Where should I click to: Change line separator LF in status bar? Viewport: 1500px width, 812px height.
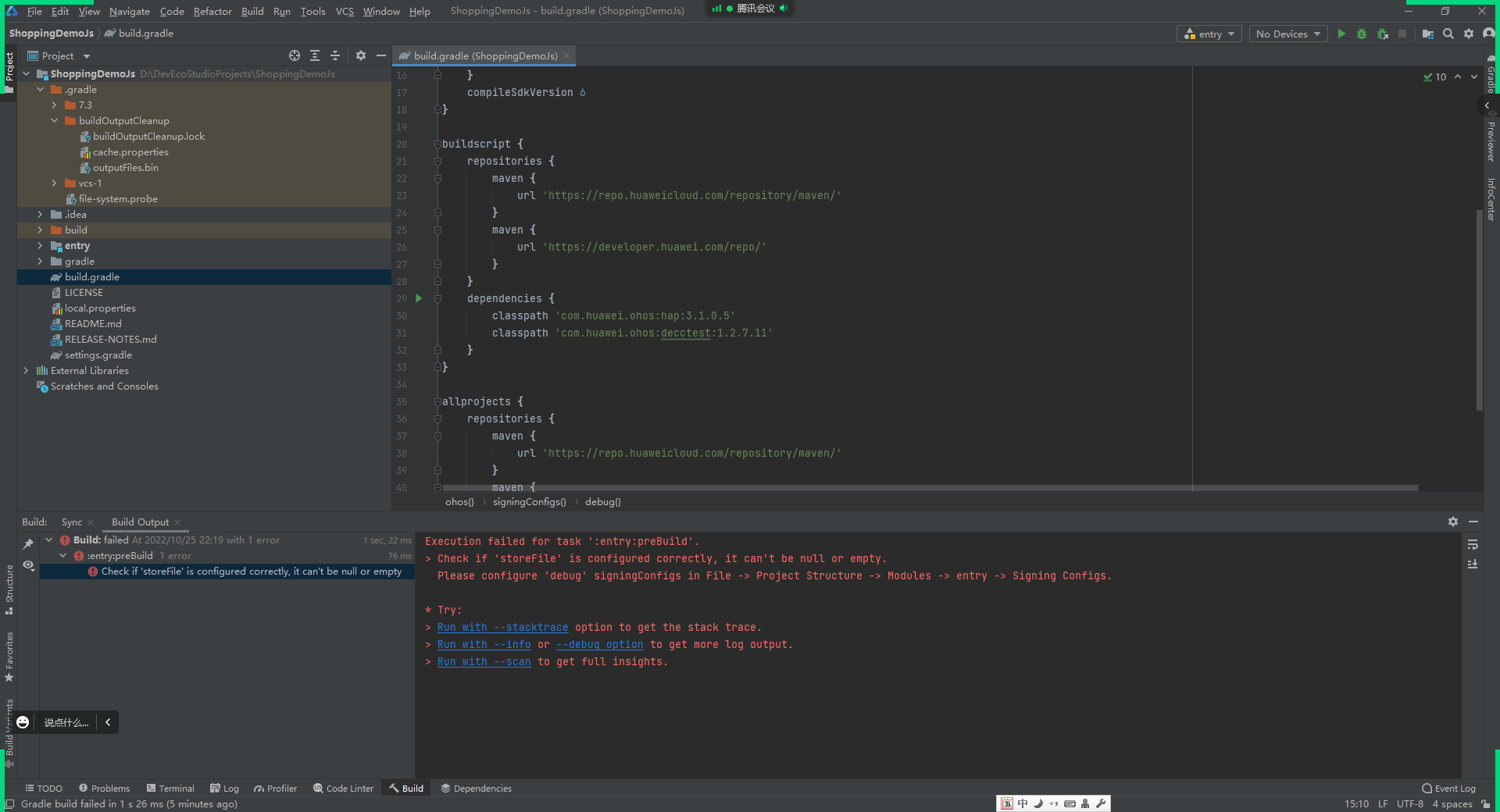point(1383,804)
